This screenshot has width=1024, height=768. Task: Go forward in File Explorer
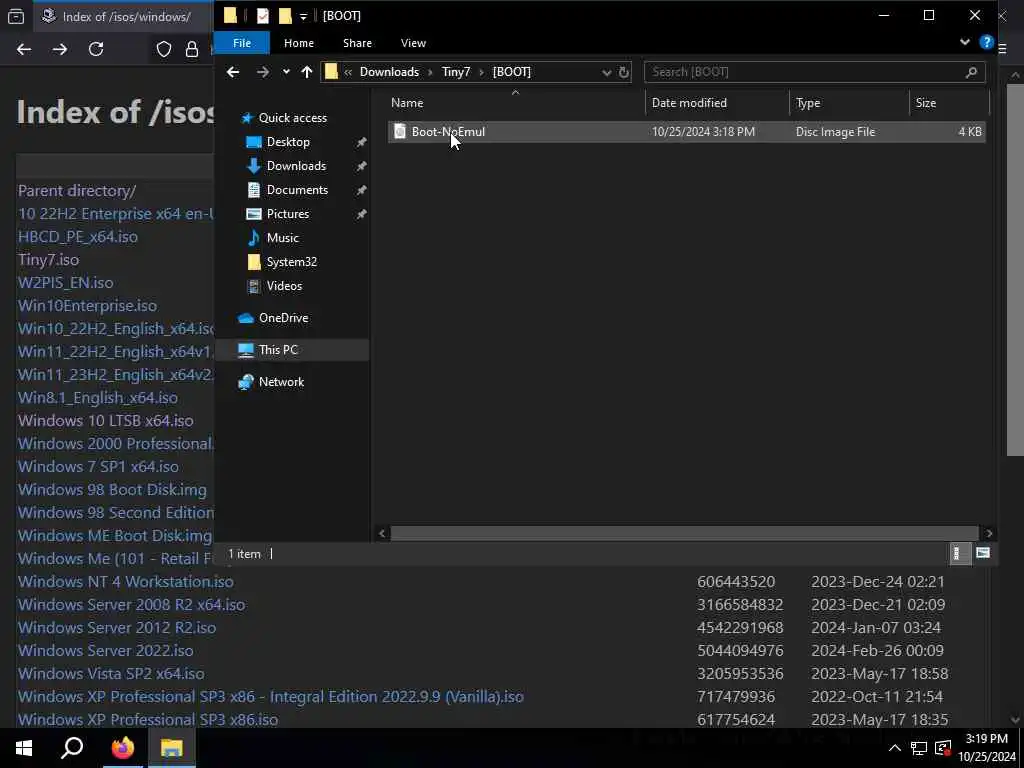pos(263,72)
